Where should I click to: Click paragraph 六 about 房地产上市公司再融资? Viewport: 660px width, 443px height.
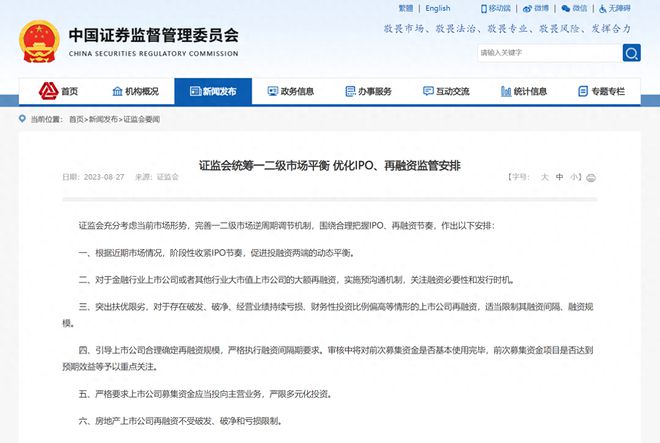point(181,421)
